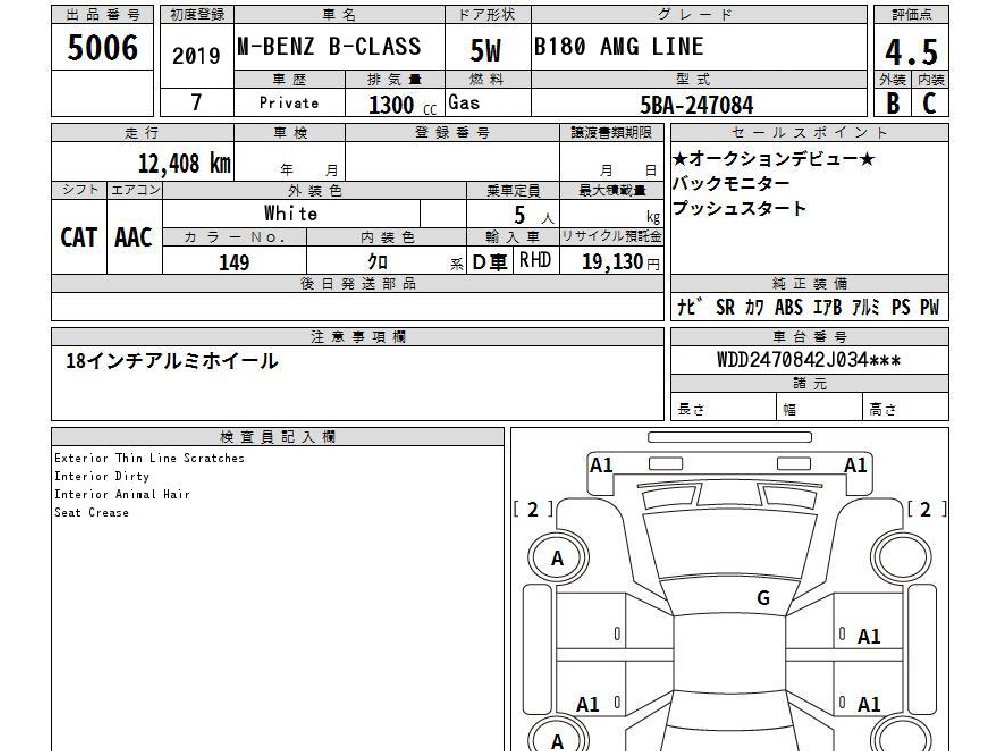The height and width of the screenshot is (751, 1001).
Task: Select the Exterior Thin Line Scratches note
Action: 149,458
